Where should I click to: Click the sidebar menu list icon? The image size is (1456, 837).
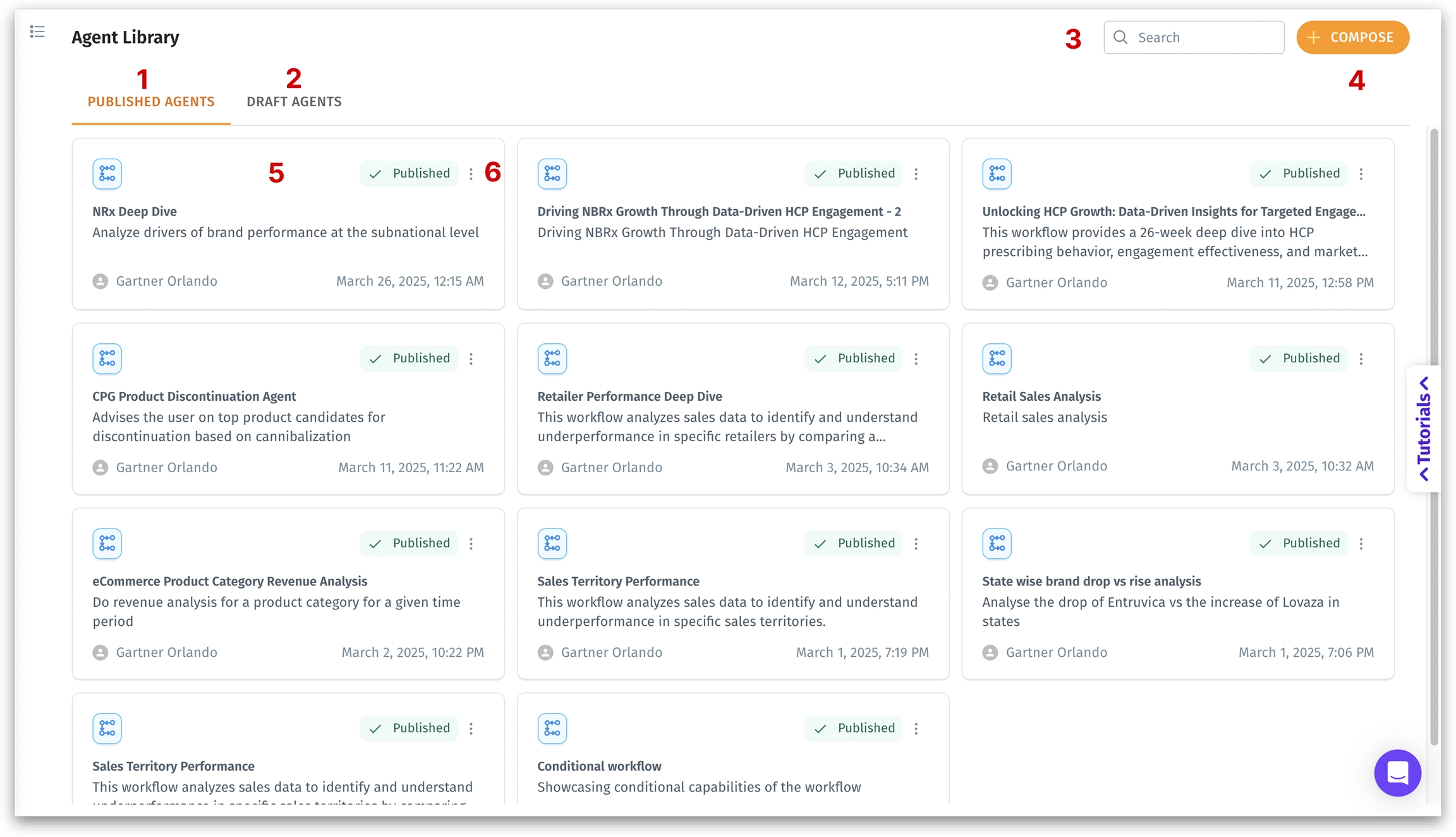click(37, 32)
